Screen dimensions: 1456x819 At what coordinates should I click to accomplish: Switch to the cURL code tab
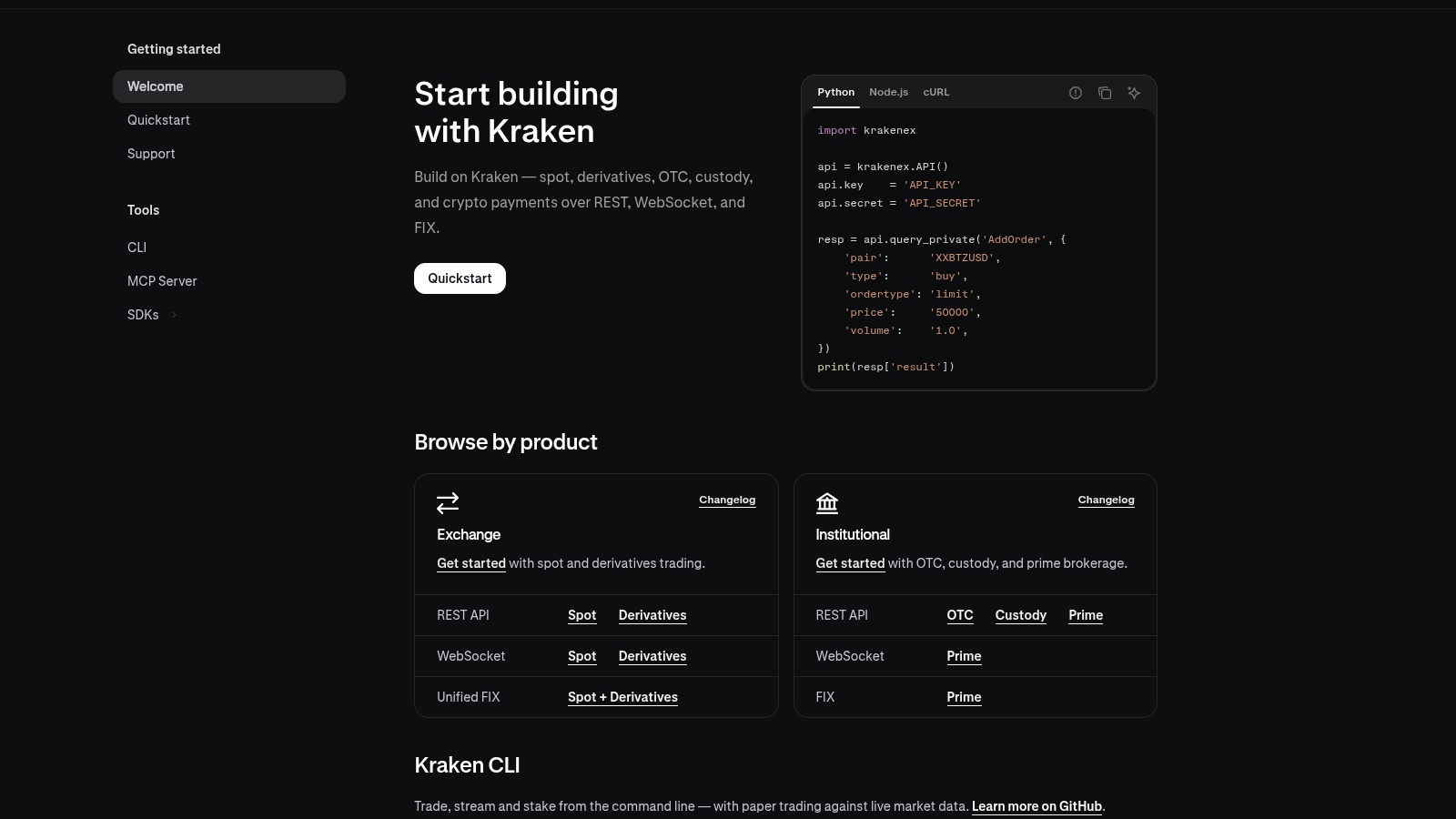point(936,92)
